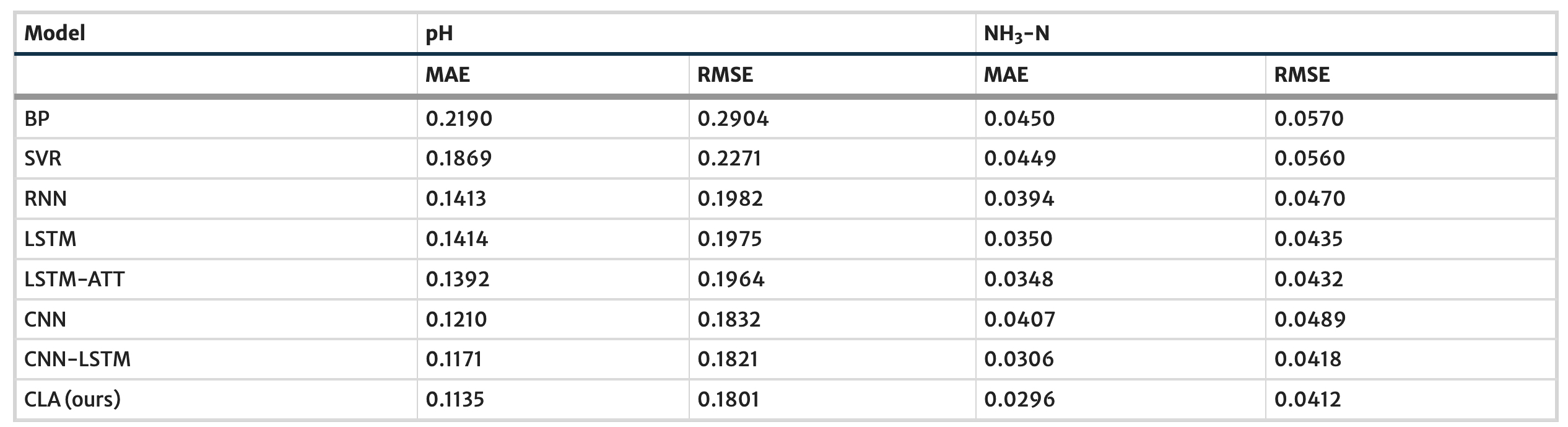Viewport: 1568px width, 427px height.
Task: Click the pH MAE value 0.2190
Action: point(459,118)
